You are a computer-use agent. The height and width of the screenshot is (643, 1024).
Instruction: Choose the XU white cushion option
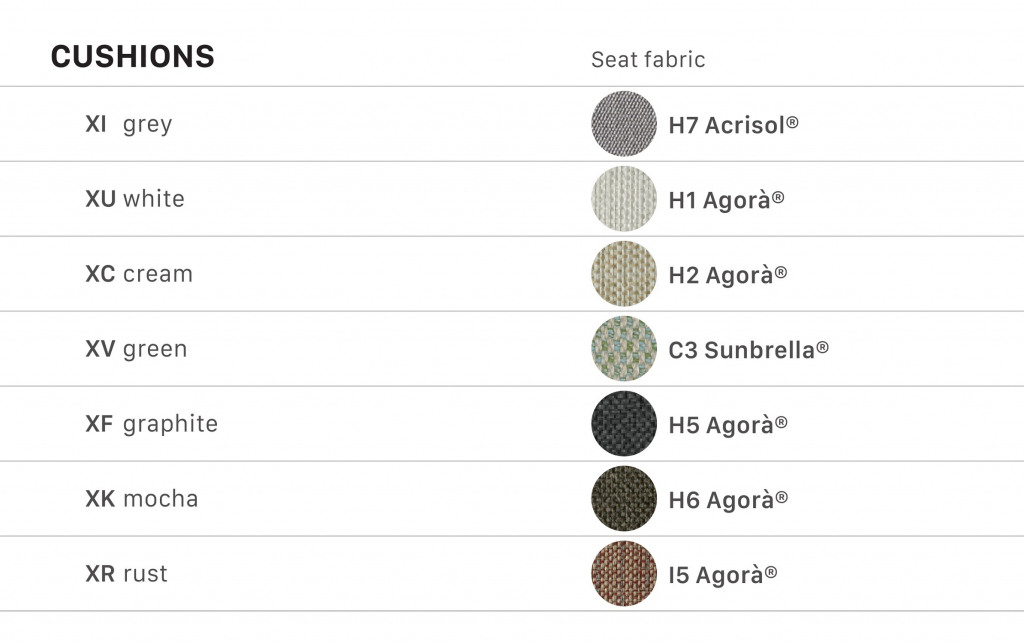click(135, 199)
